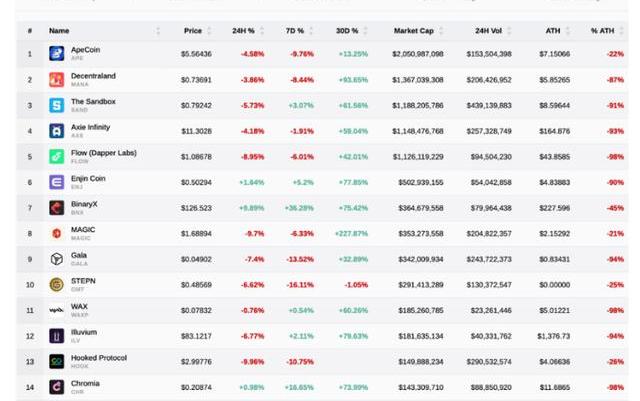Screen dimensions: 640x401
Task: Click the BinaryX logo icon
Action: [57, 208]
